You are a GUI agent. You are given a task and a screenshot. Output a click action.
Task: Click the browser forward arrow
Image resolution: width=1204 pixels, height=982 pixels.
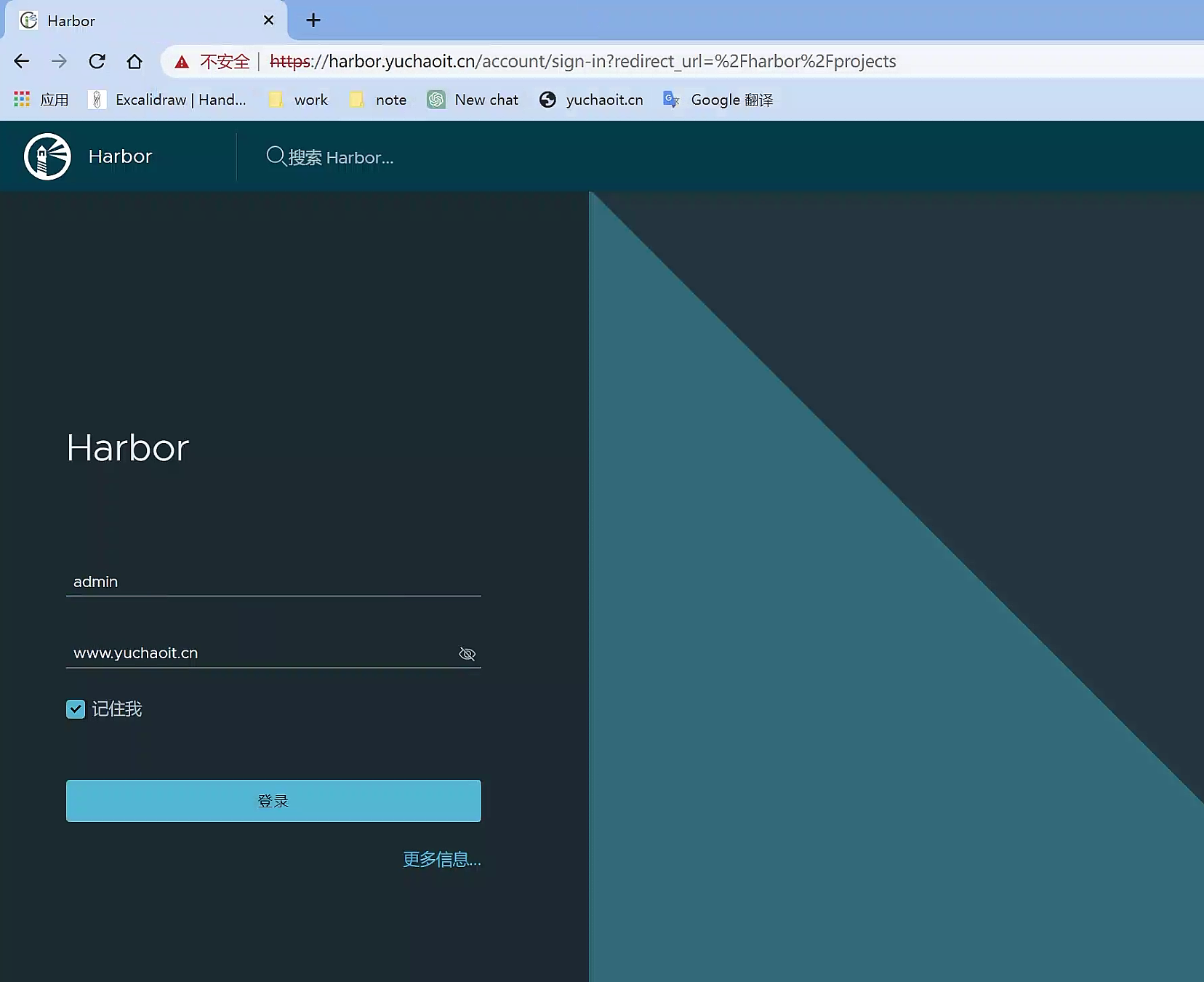click(60, 61)
